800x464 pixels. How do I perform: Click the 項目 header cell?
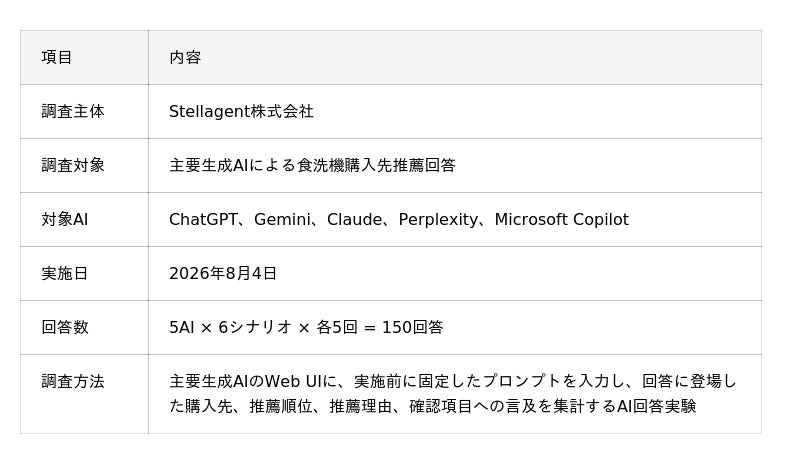click(84, 57)
